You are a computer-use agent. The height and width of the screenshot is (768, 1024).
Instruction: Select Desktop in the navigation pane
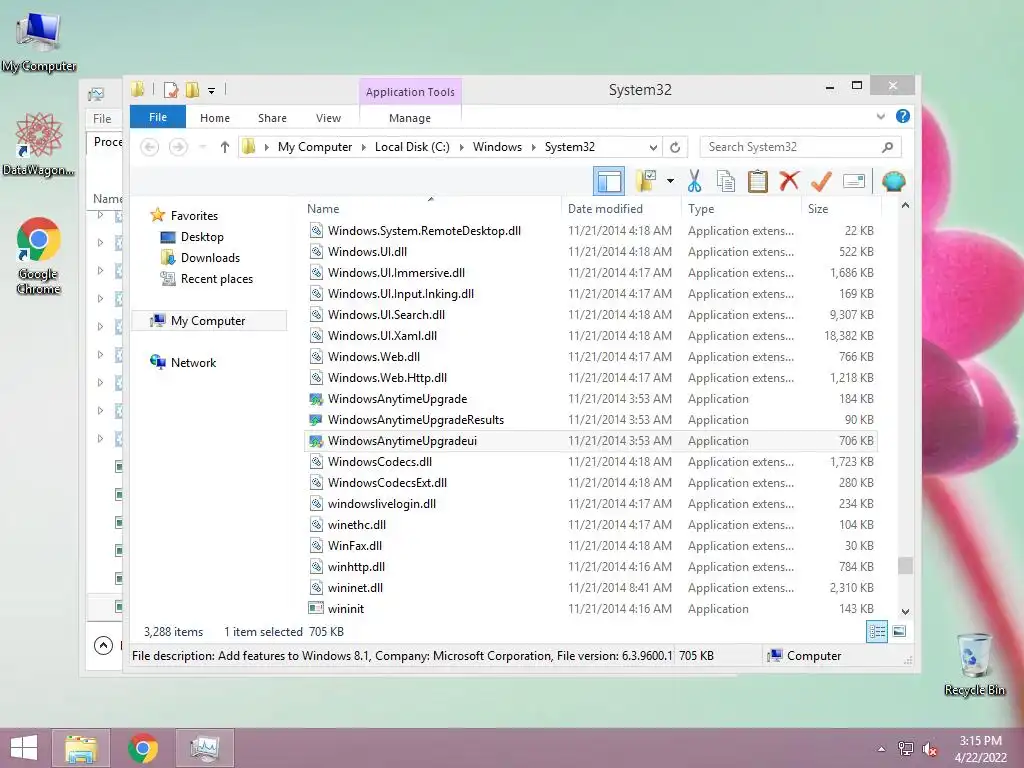[x=202, y=236]
